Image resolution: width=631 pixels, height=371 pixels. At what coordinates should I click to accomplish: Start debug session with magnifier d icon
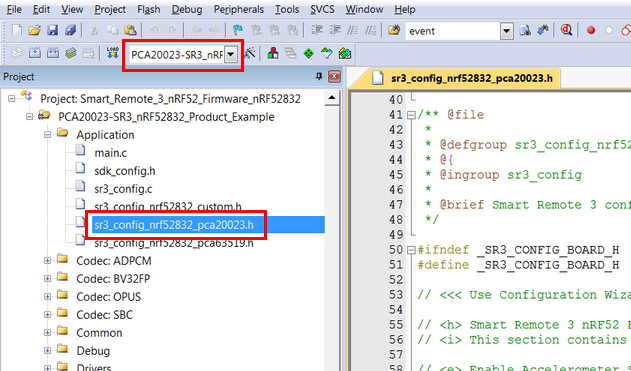point(566,30)
